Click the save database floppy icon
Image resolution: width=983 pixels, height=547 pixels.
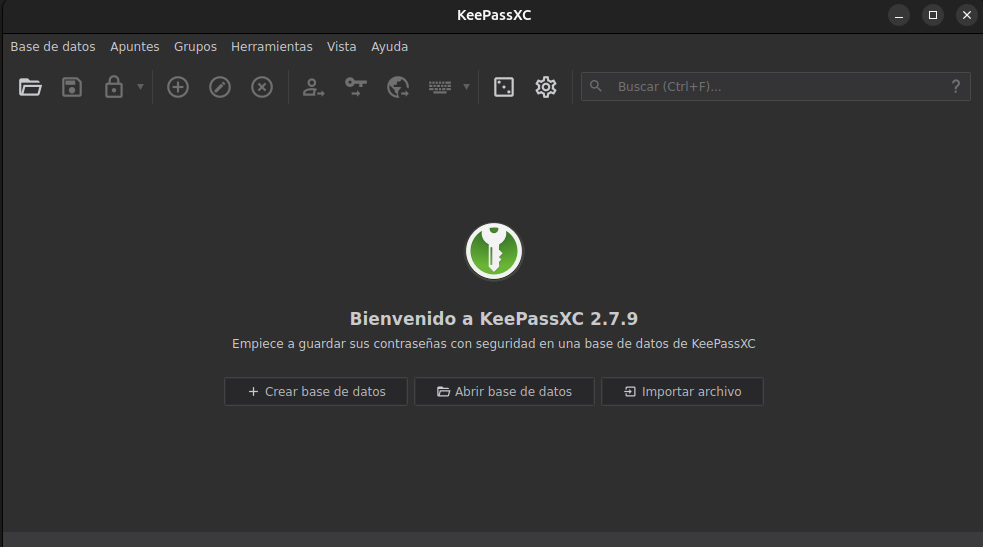pos(72,87)
